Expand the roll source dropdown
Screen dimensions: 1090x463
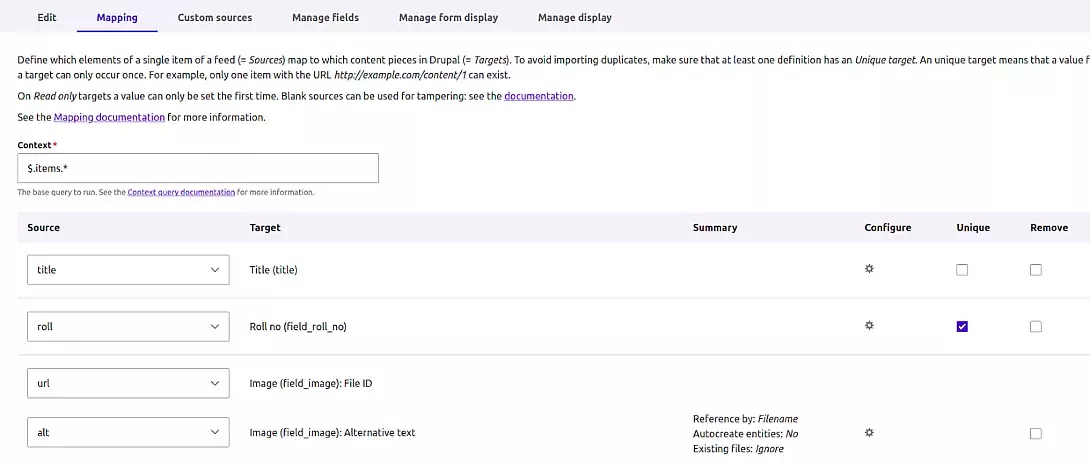pos(128,326)
